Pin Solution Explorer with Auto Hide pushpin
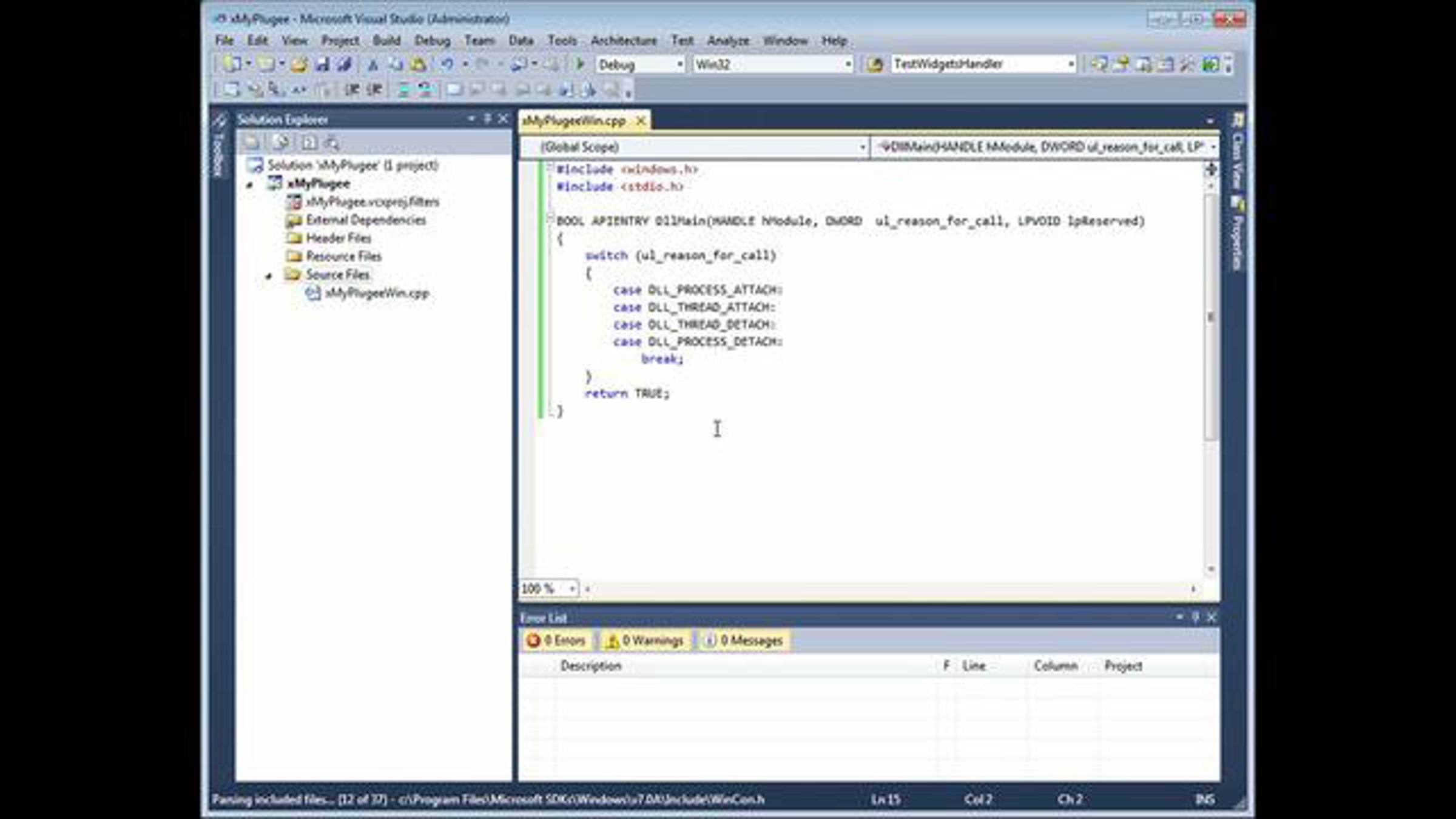Image resolution: width=1456 pixels, height=819 pixels. coord(487,119)
